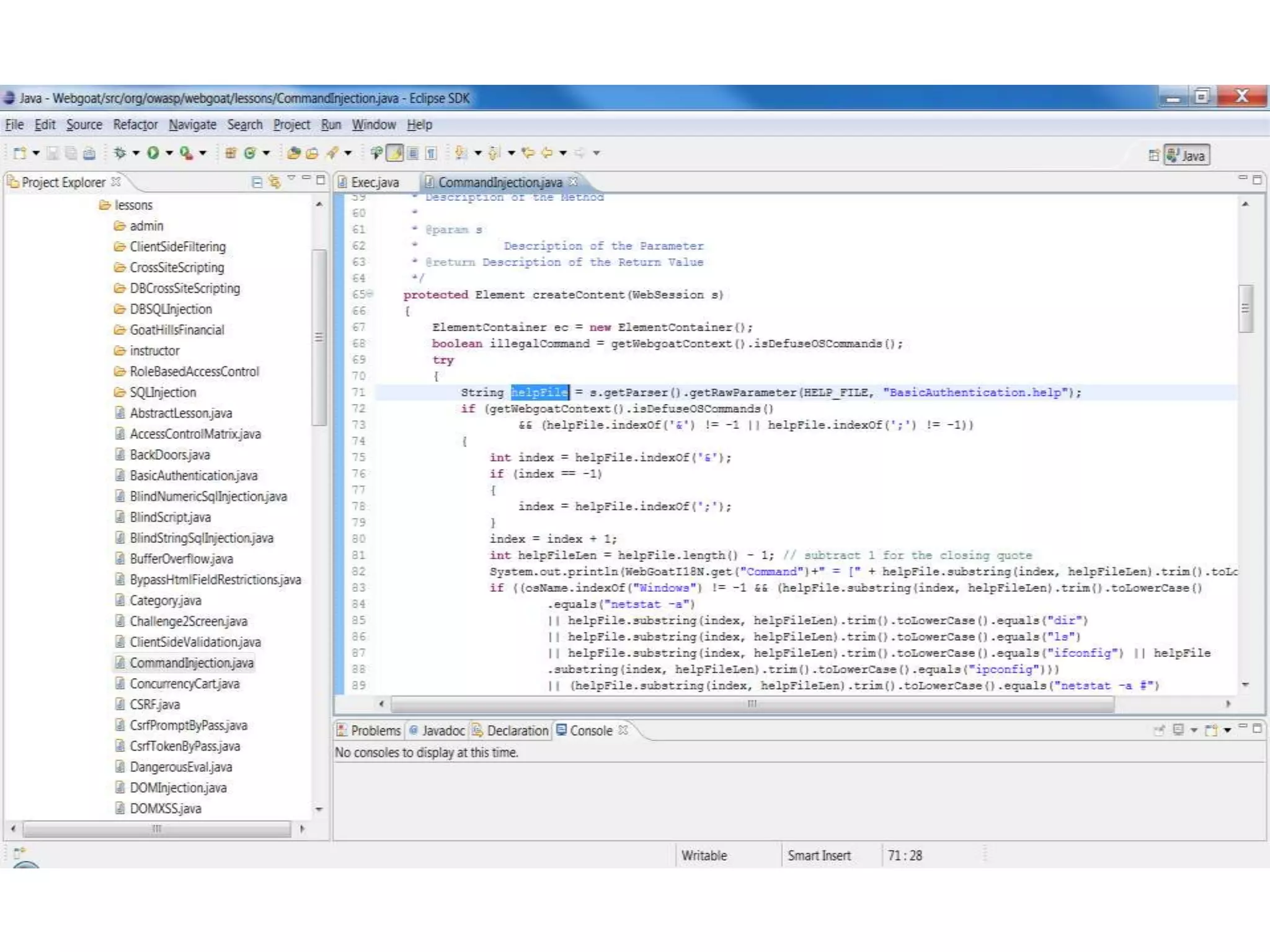Select the Java perspective button
Screen dimensions: 1270x952
click(1186, 155)
